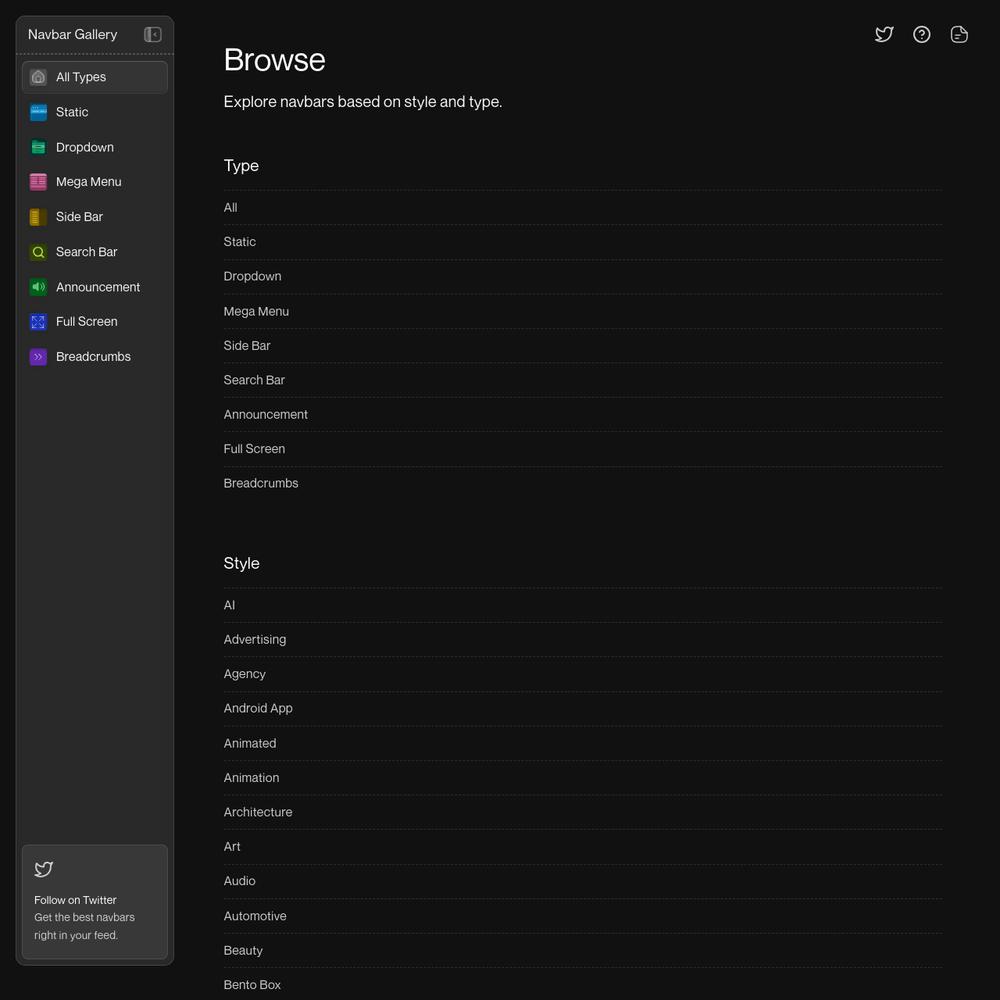Select Dropdown label in the sidebar
The image size is (1000, 1000).
coord(85,147)
